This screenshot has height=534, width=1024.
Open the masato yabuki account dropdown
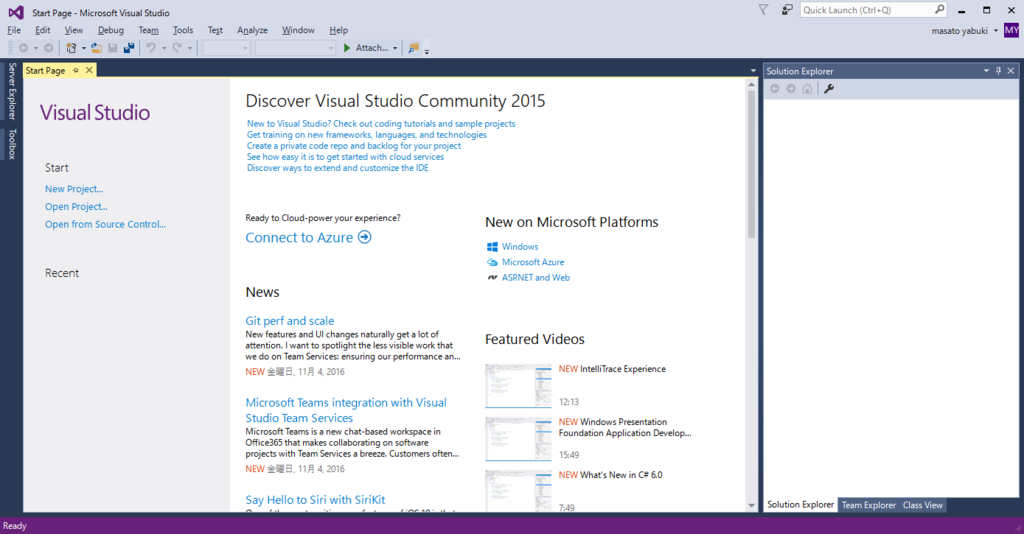point(996,31)
